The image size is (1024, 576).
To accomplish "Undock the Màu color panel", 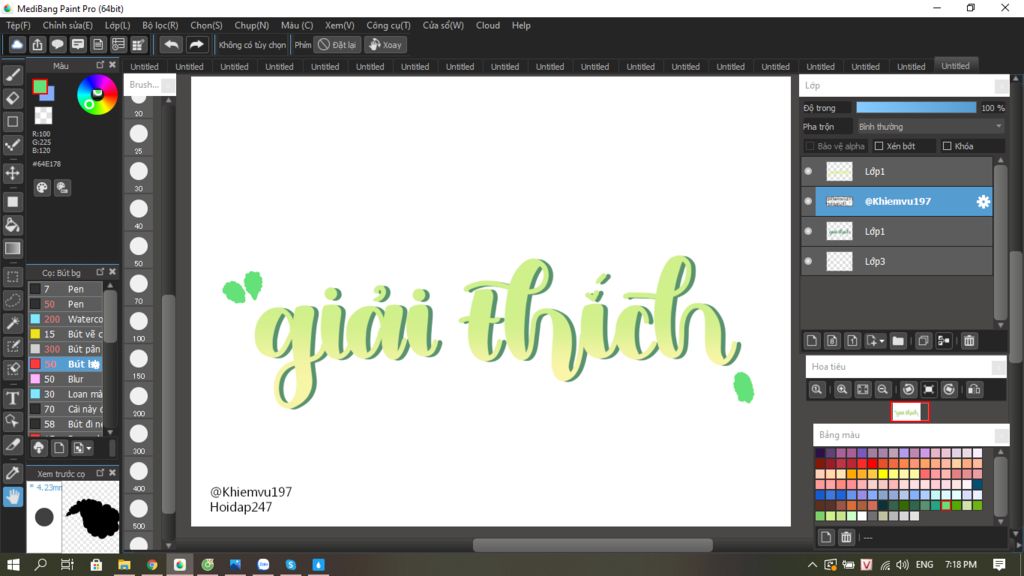I will [x=100, y=65].
